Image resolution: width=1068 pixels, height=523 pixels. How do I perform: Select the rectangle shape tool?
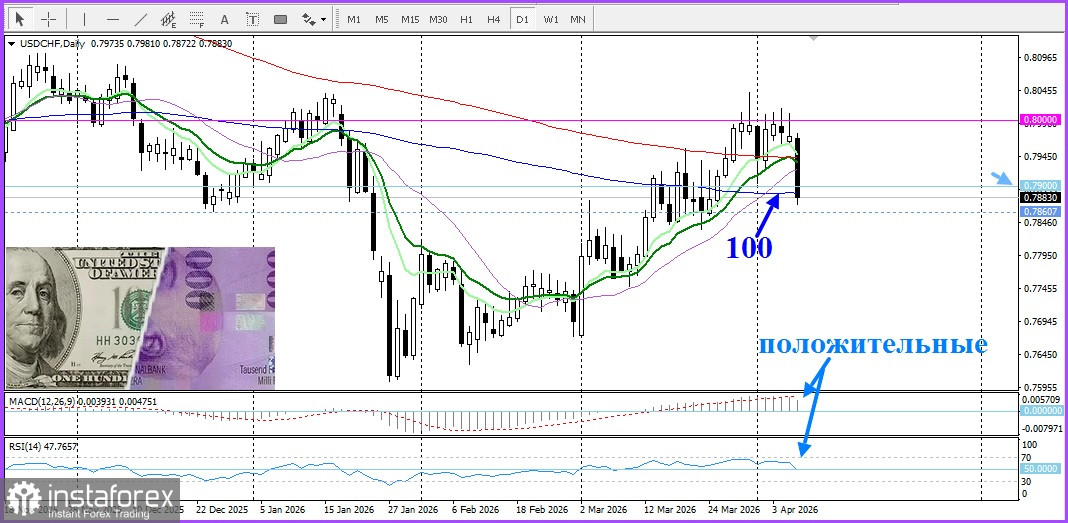pos(281,19)
